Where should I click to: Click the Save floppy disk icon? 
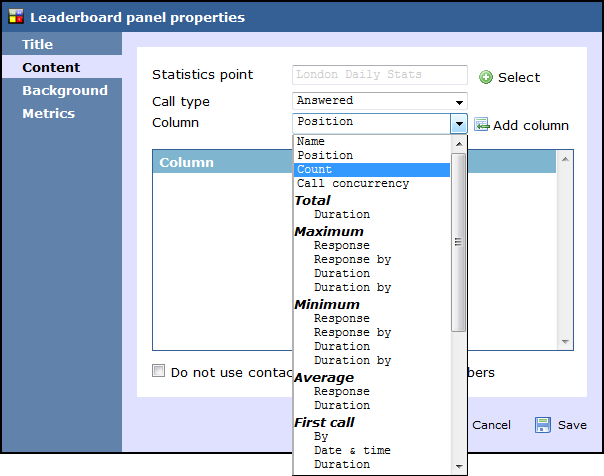pyautogui.click(x=543, y=425)
